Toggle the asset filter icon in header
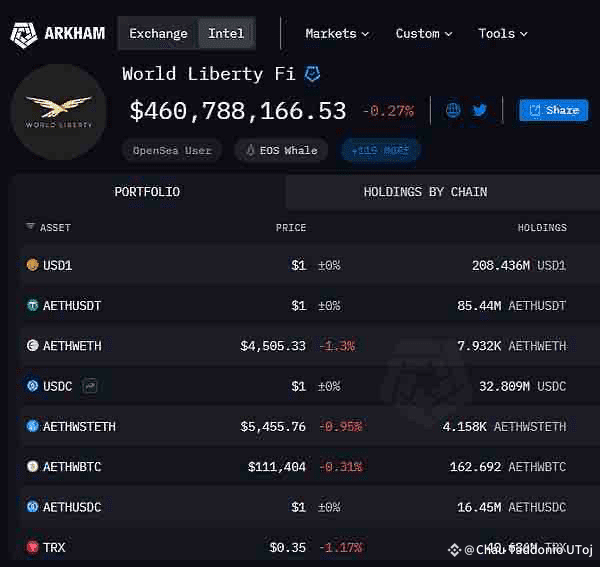Image resolution: width=600 pixels, height=567 pixels. (x=30, y=226)
